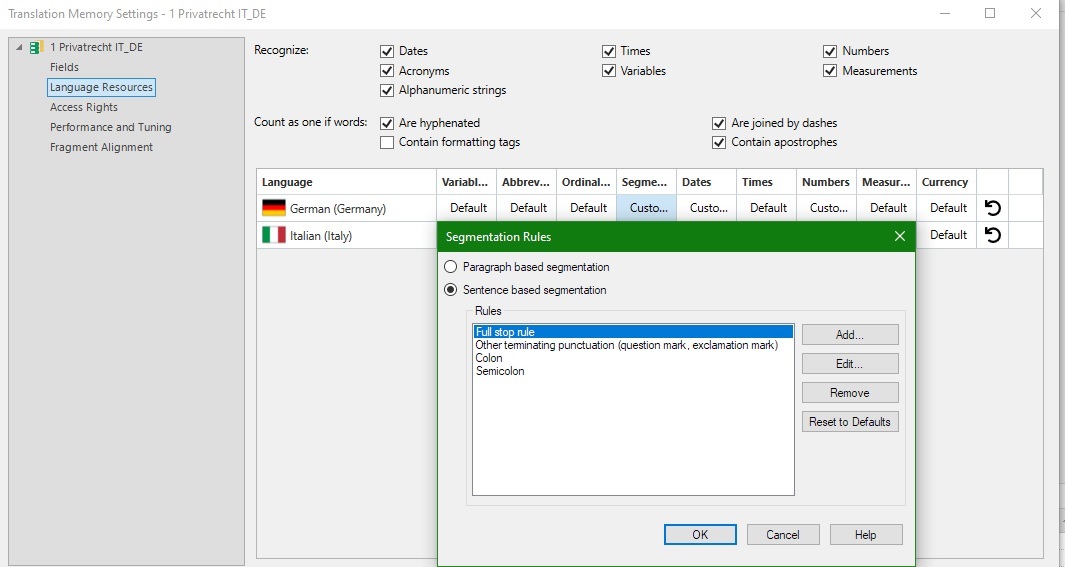Click Italian Currency Default cell
Image resolution: width=1065 pixels, height=567 pixels.
tap(946, 235)
